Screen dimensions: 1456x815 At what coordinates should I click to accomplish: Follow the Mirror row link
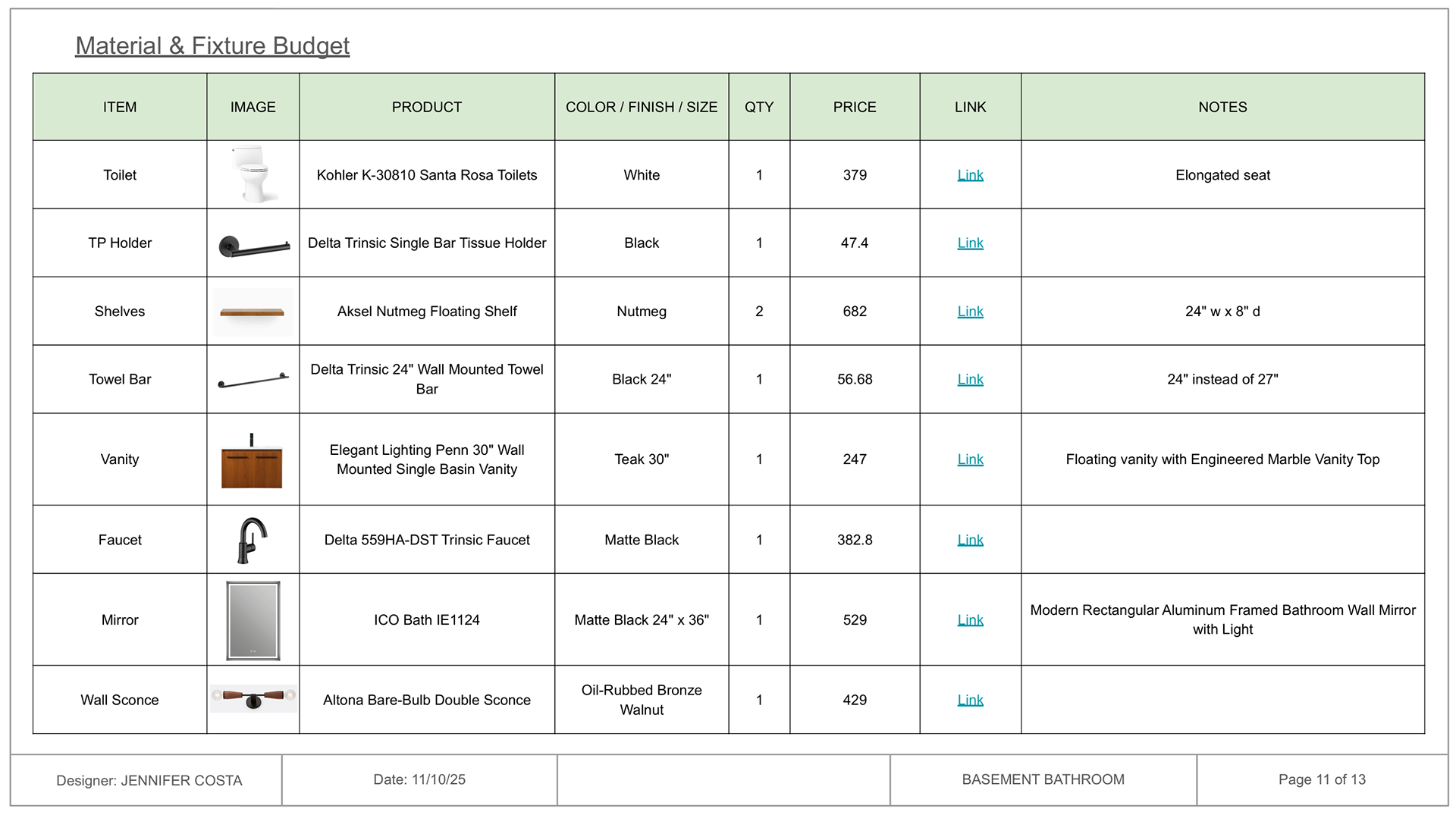click(x=970, y=620)
